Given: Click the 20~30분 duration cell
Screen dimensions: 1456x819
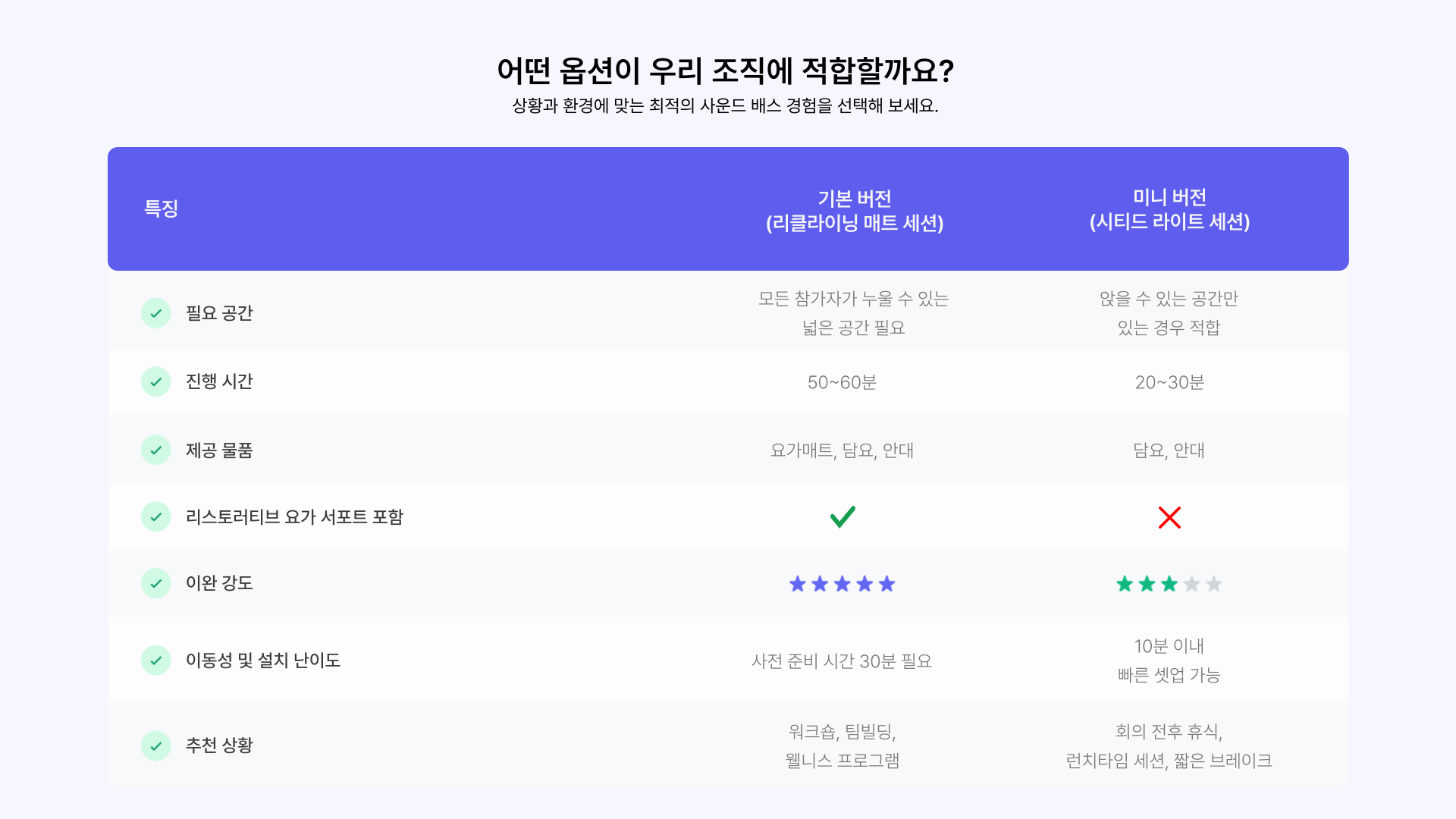Looking at the screenshot, I should tap(1169, 382).
